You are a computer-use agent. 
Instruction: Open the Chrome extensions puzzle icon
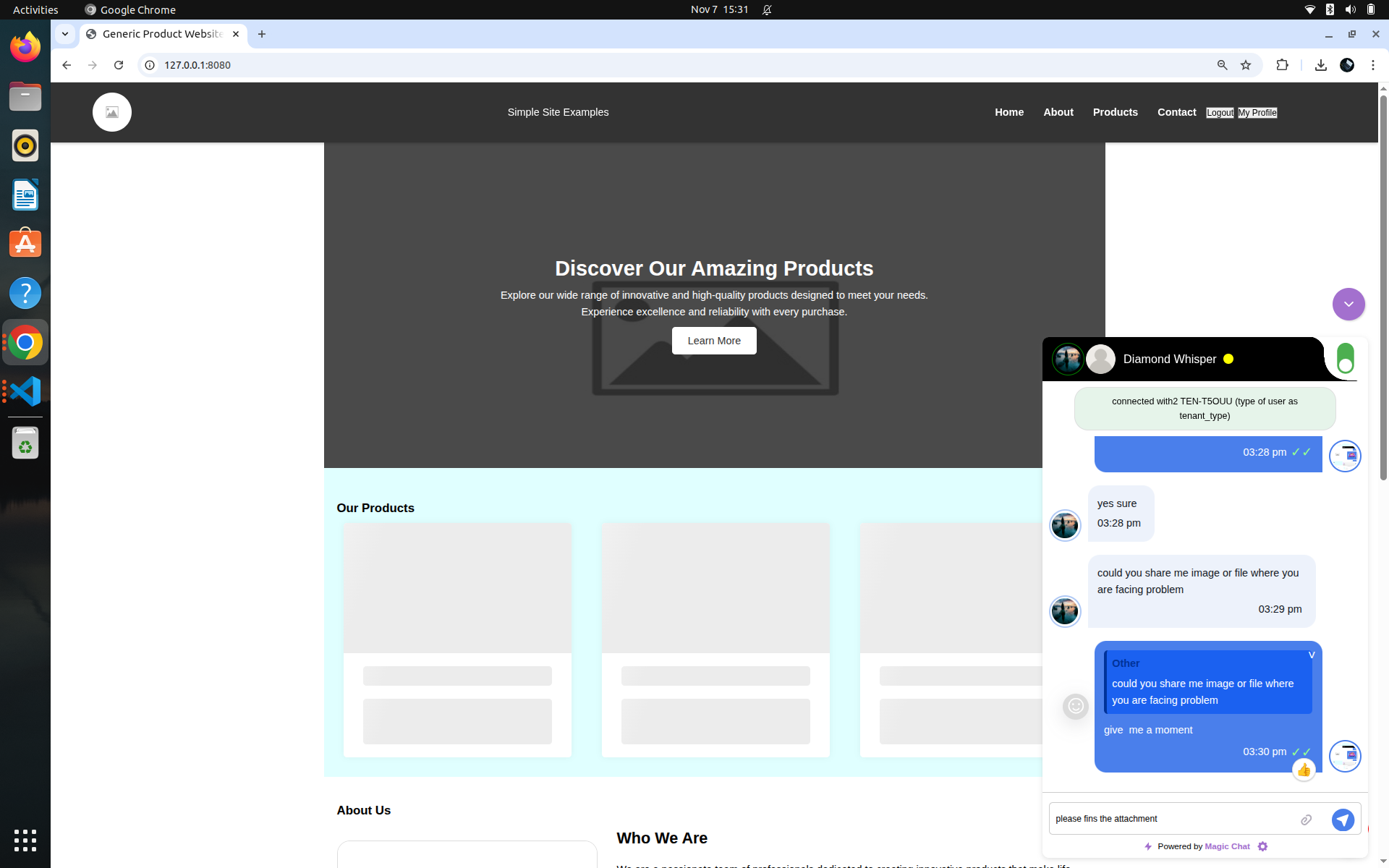click(x=1282, y=65)
